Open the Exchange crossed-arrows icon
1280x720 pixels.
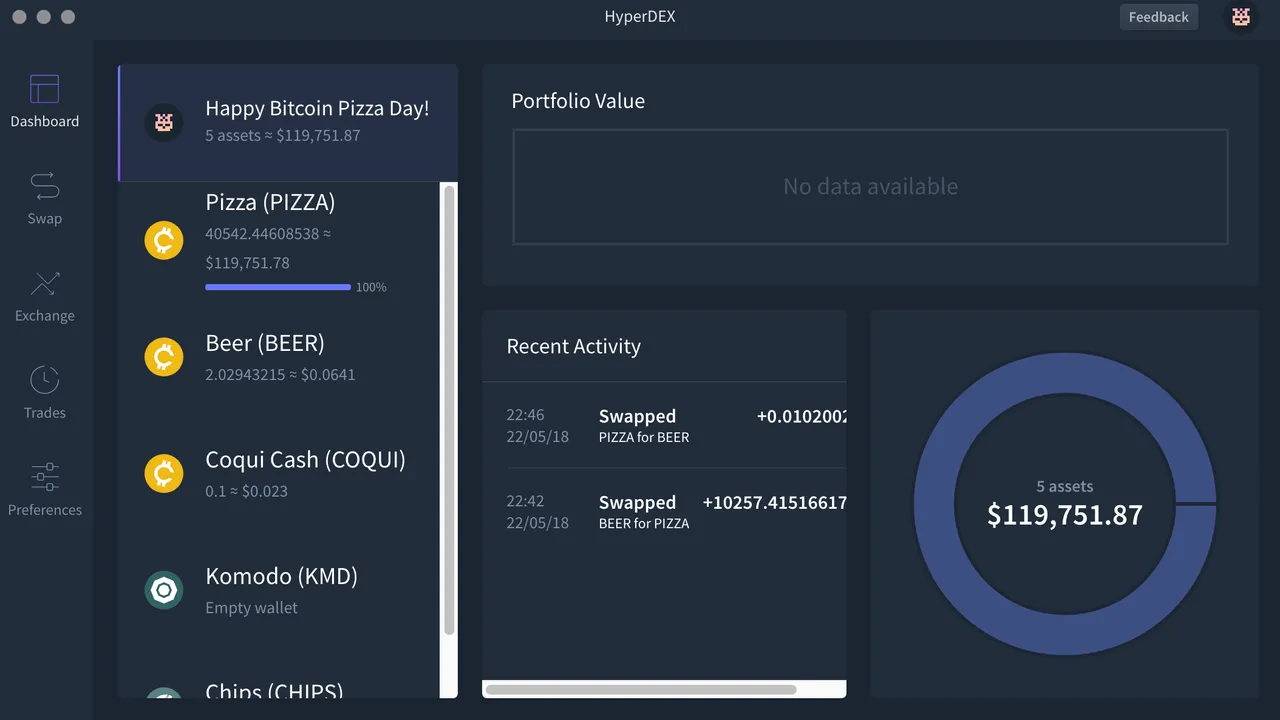click(44, 283)
